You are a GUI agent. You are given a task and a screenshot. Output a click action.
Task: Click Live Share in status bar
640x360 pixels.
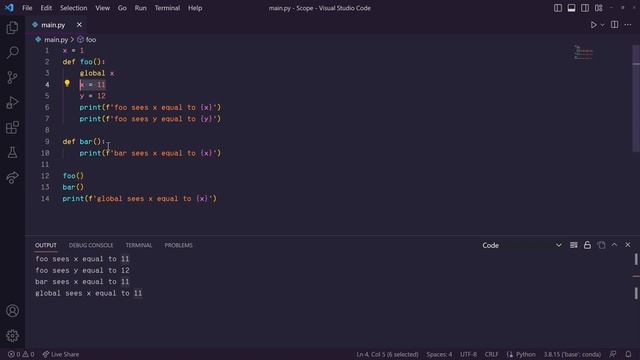pos(61,354)
